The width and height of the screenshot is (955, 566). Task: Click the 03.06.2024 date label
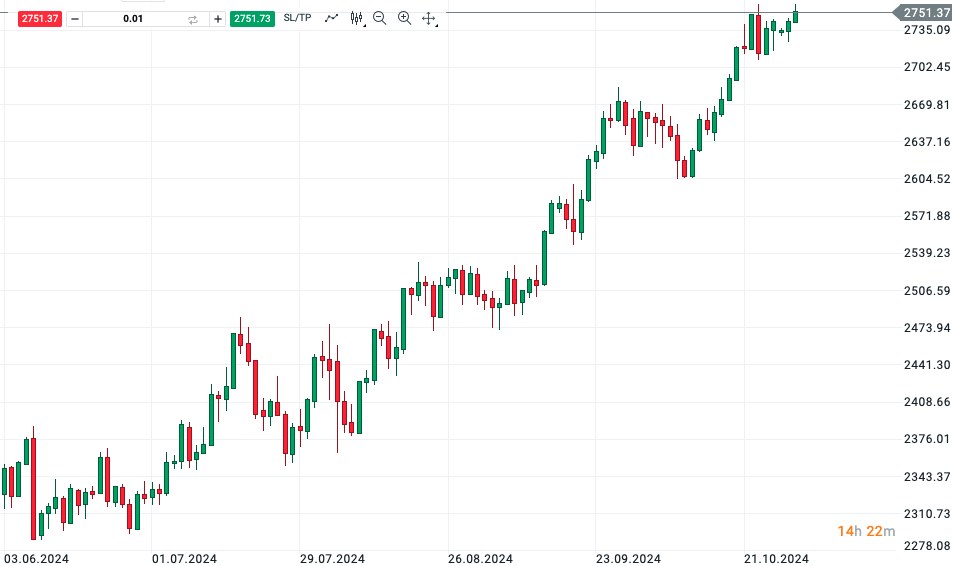37,559
